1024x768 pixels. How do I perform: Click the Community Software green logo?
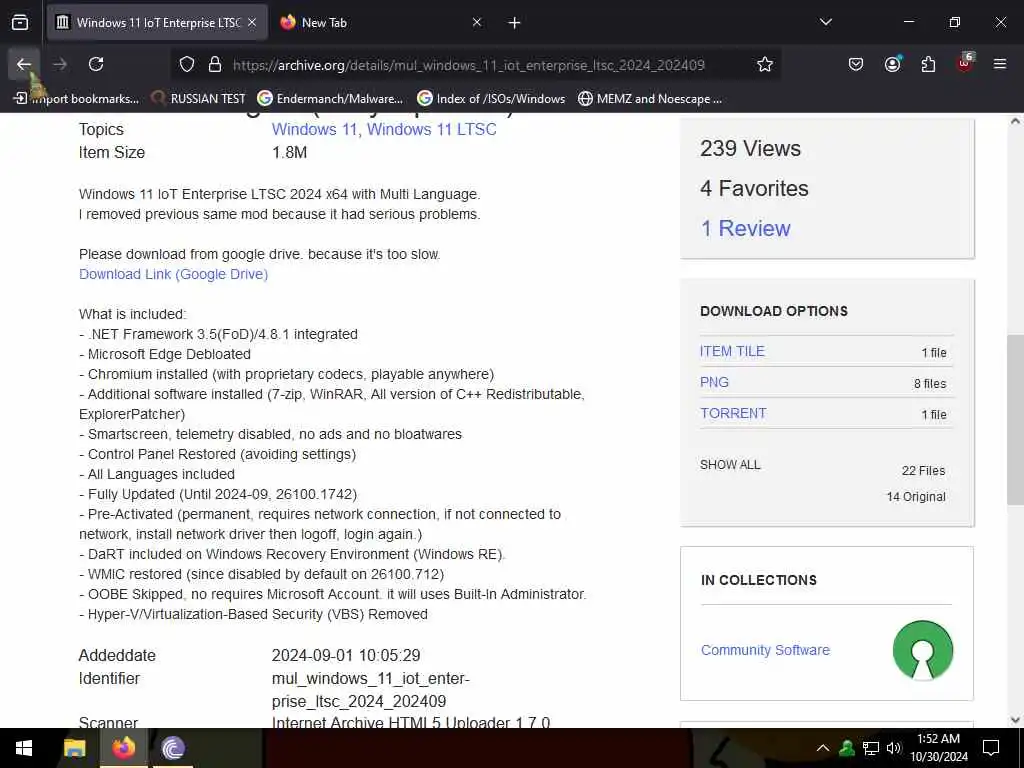coord(923,650)
